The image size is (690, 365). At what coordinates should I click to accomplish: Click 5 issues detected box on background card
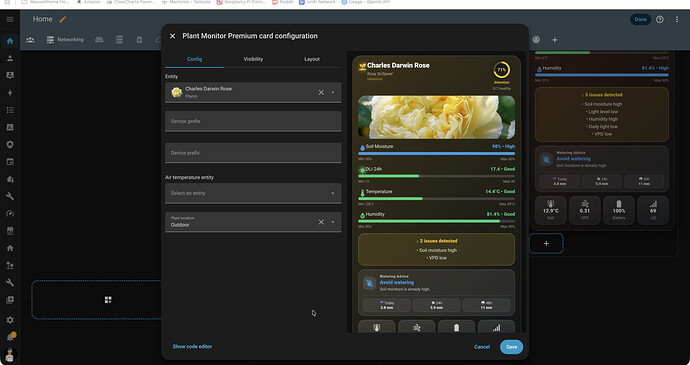pyautogui.click(x=602, y=114)
